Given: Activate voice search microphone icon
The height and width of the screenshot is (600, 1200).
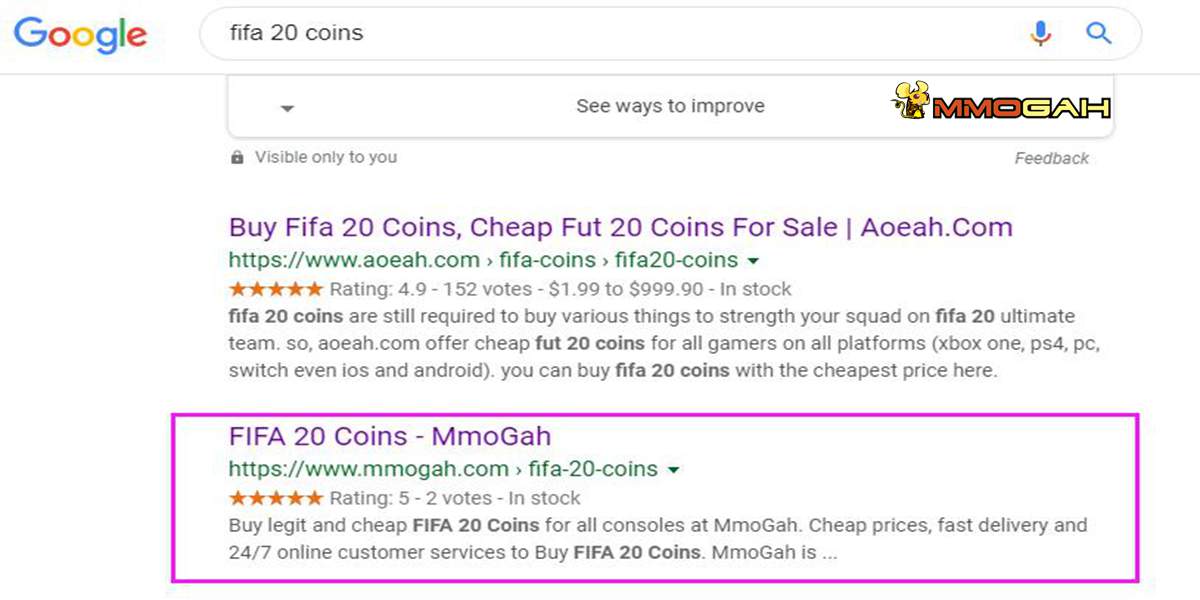Looking at the screenshot, I should click(x=1041, y=33).
